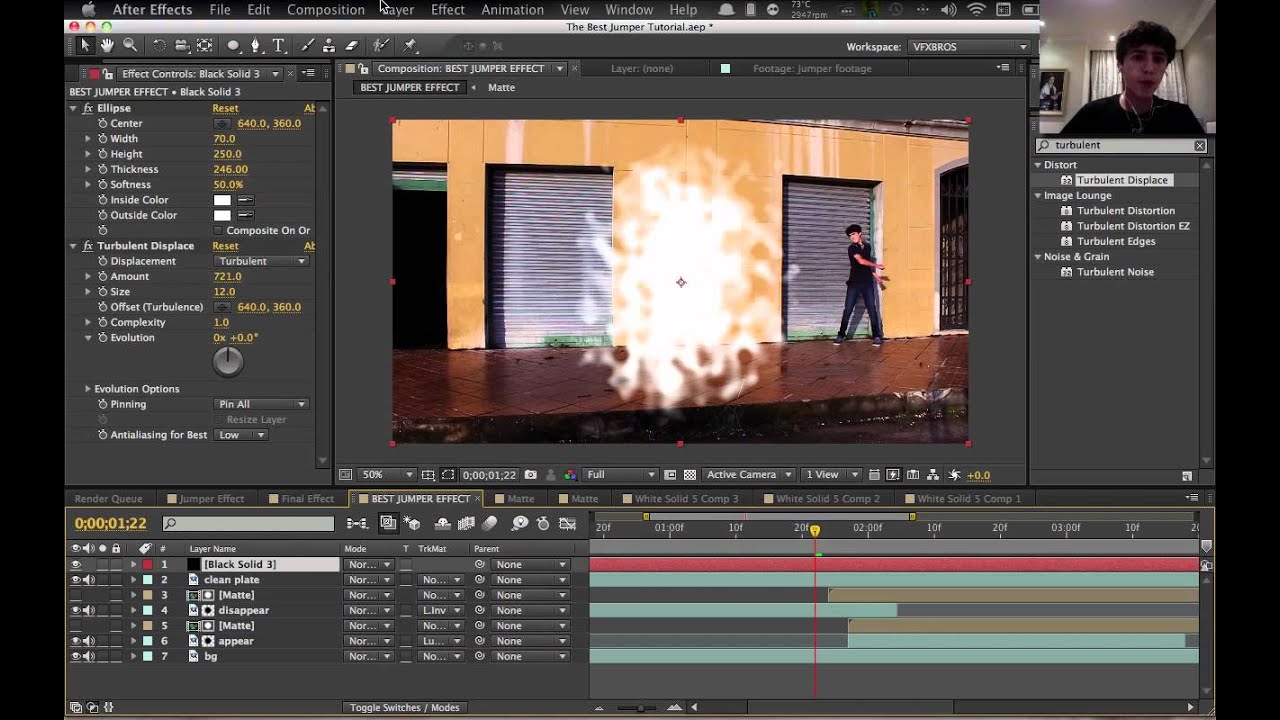Select the Zoom magnifier tool
Image resolution: width=1280 pixels, height=720 pixels.
[130, 46]
